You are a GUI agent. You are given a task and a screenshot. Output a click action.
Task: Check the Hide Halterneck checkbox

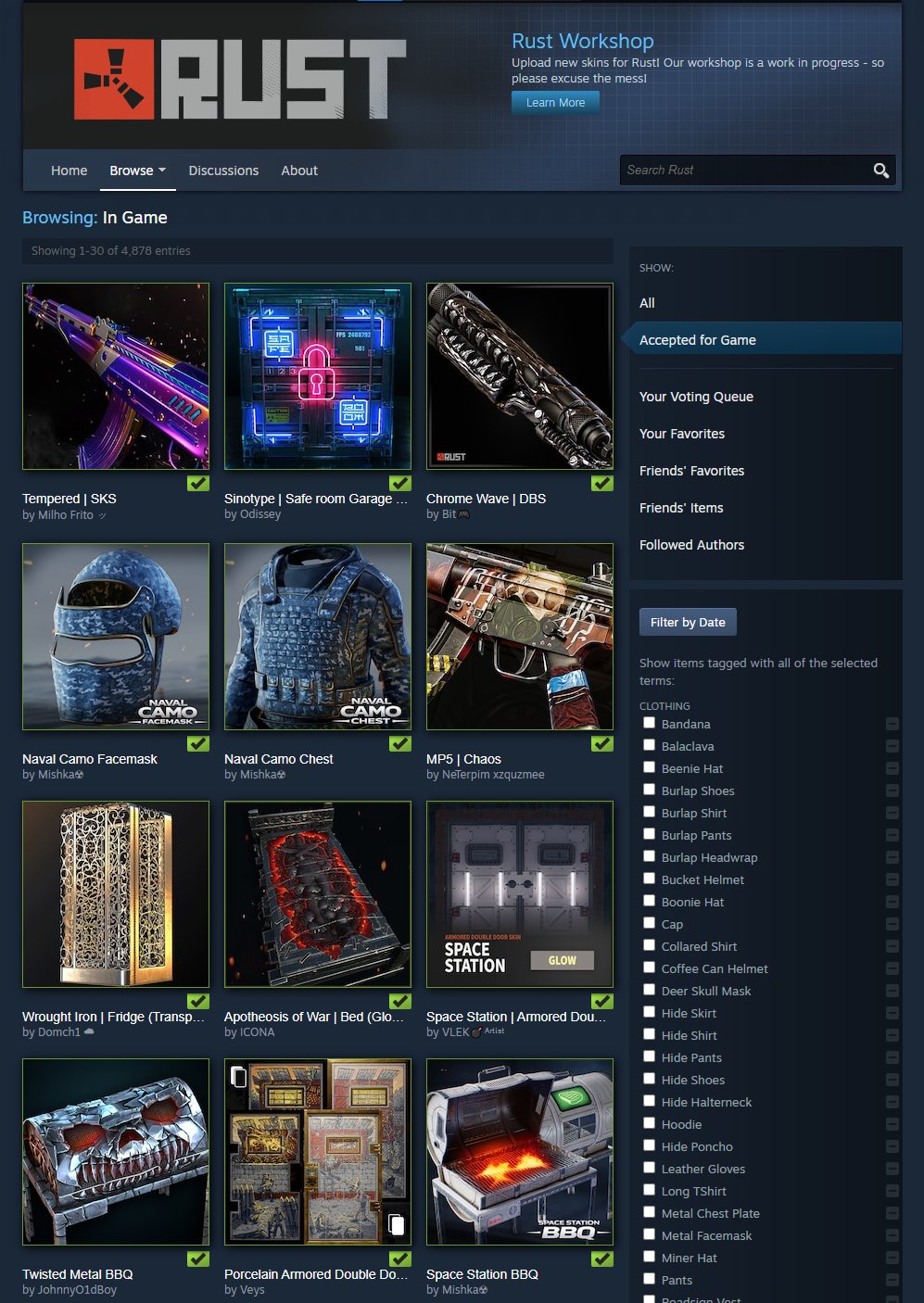point(649,1101)
